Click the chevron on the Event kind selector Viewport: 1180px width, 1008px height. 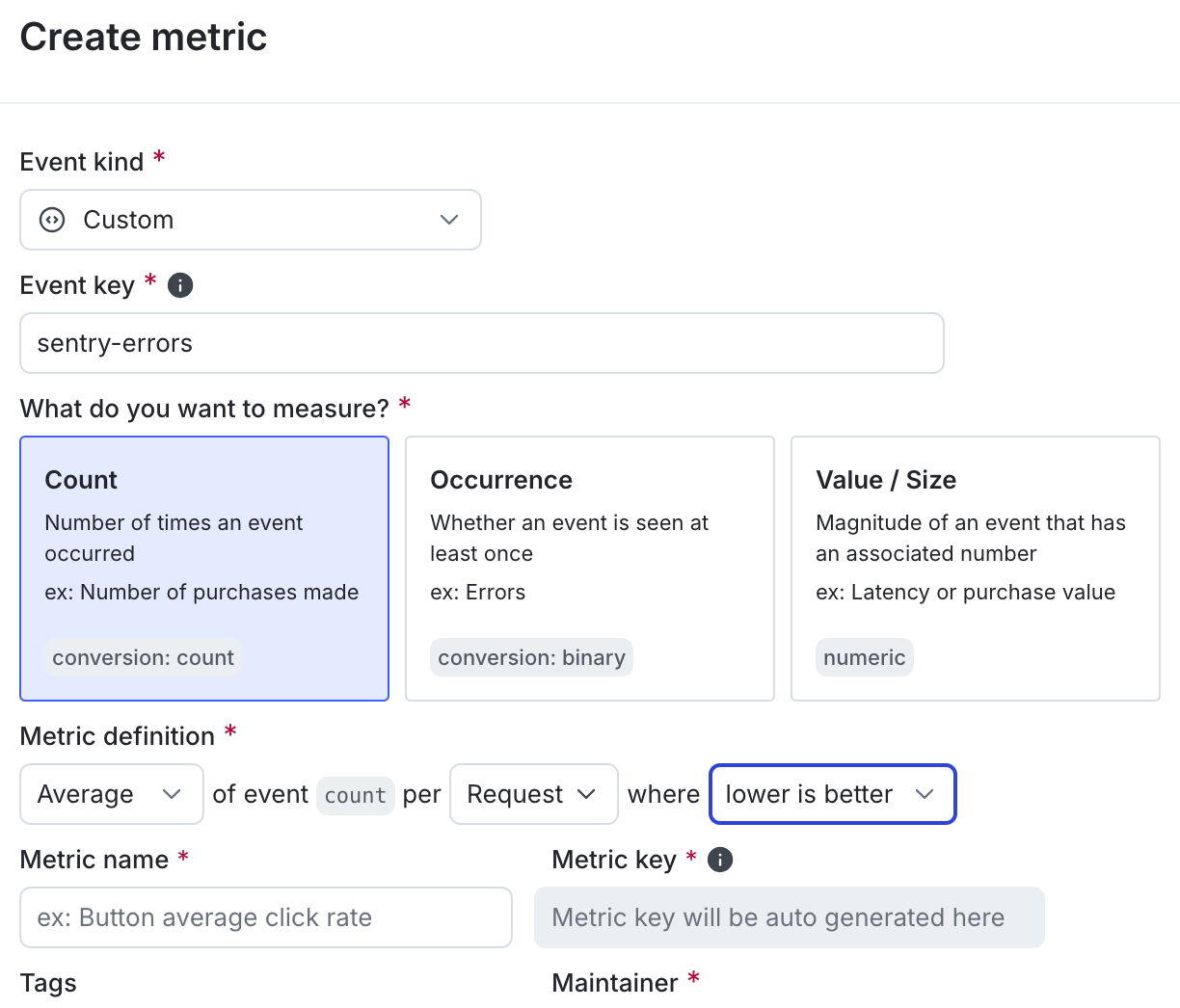click(448, 220)
